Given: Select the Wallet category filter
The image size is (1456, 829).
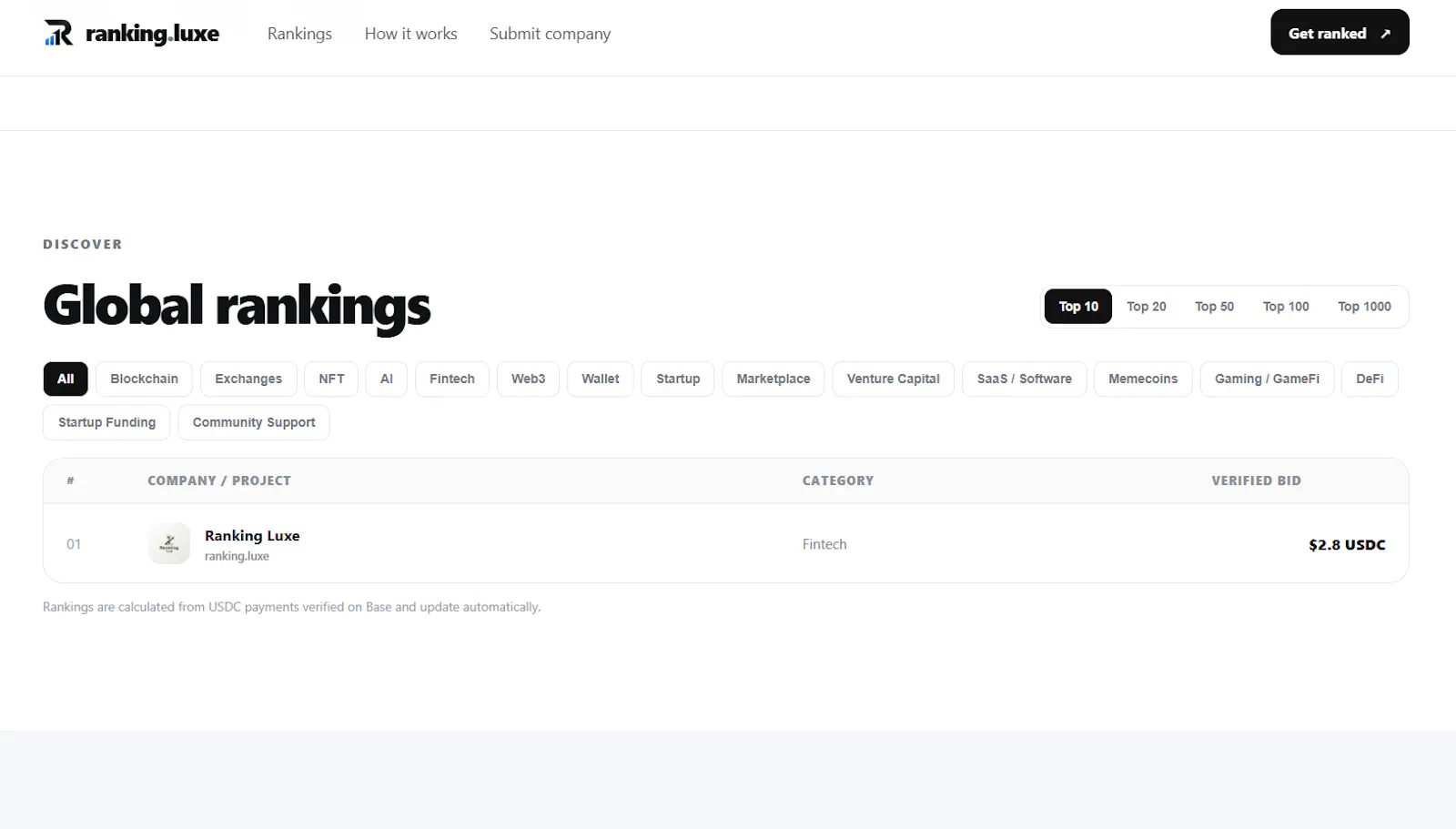Looking at the screenshot, I should pyautogui.click(x=601, y=379).
